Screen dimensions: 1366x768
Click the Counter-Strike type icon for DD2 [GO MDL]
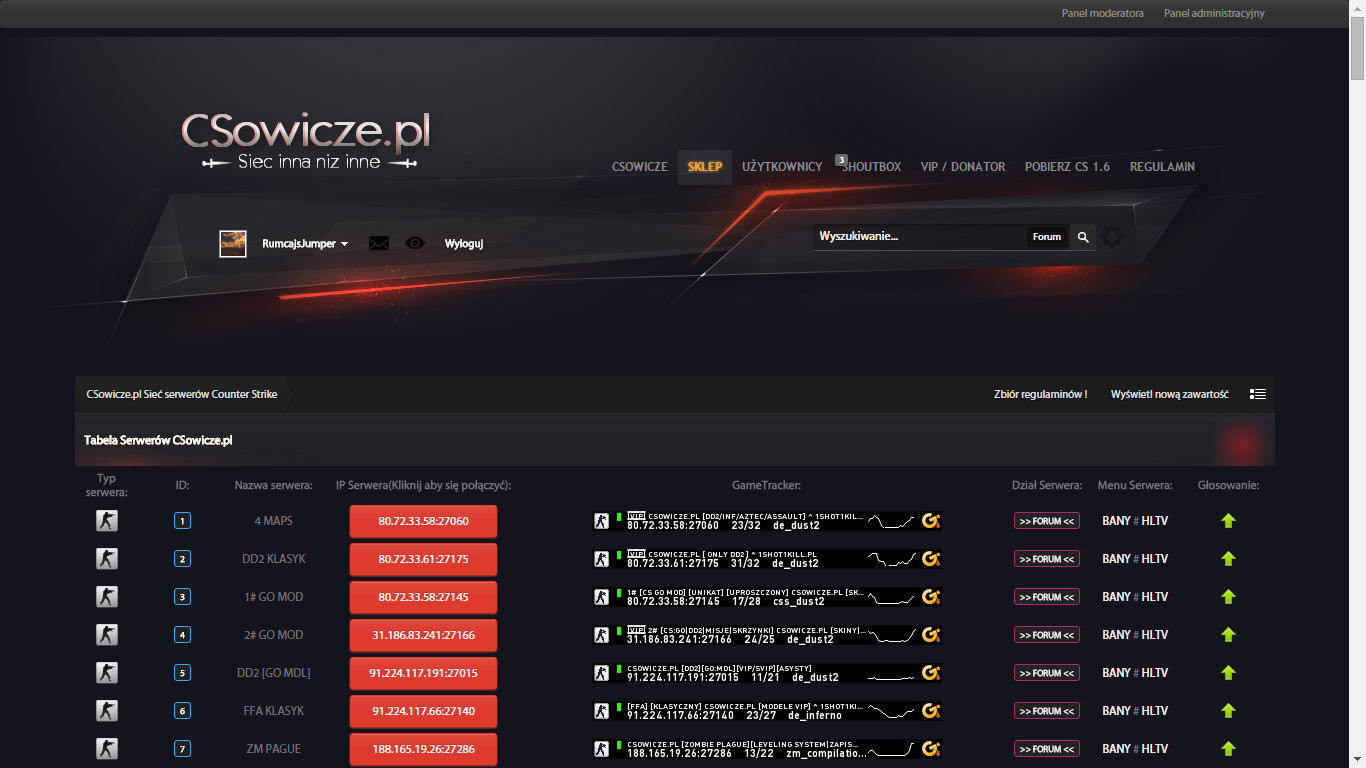(x=107, y=673)
